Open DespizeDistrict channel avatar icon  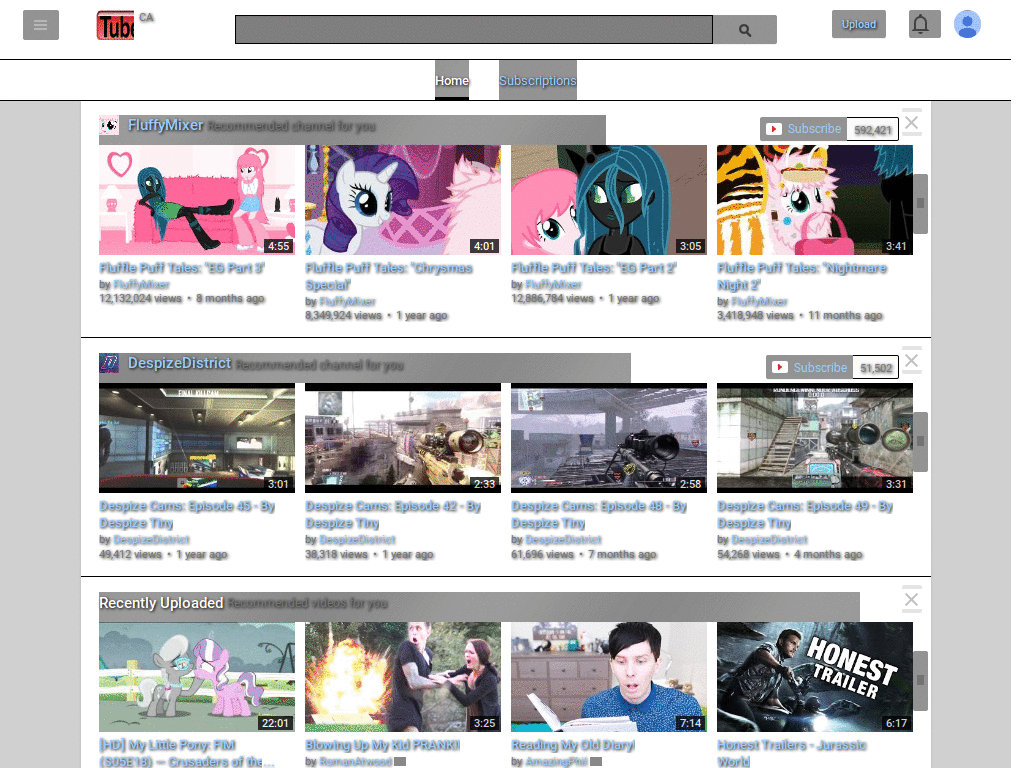click(109, 362)
